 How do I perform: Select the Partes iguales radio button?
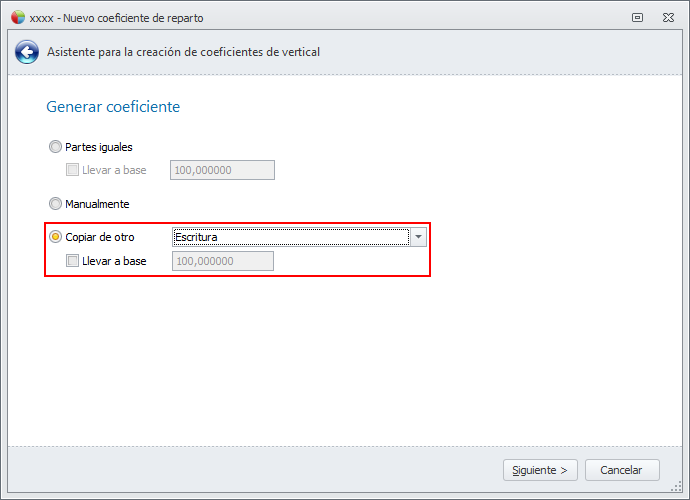pos(55,147)
